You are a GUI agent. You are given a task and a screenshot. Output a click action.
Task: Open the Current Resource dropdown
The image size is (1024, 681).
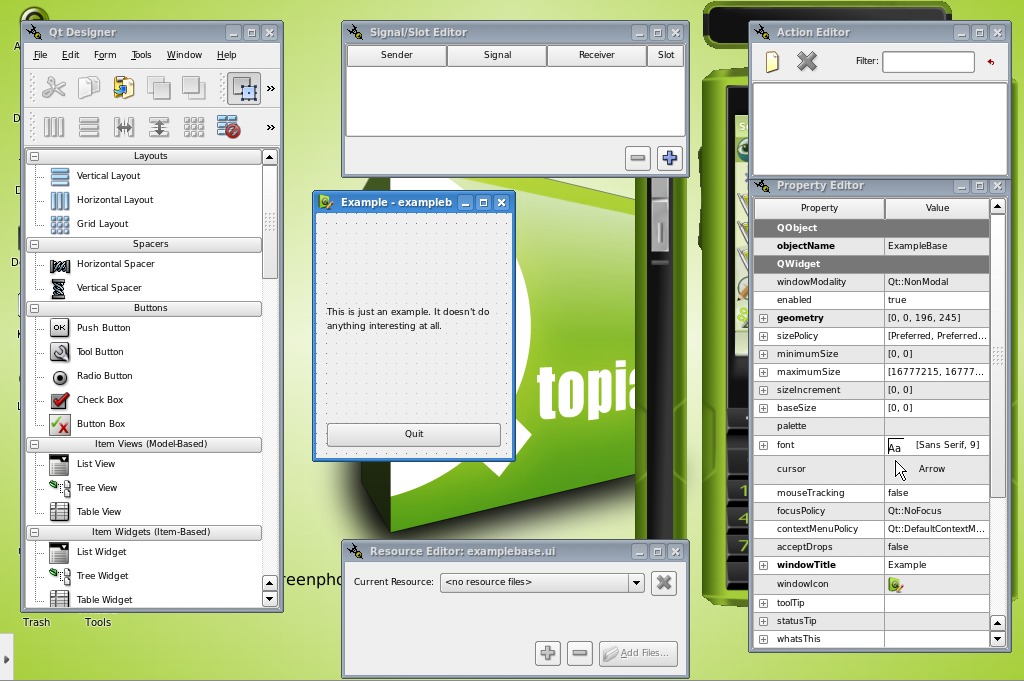coord(635,582)
